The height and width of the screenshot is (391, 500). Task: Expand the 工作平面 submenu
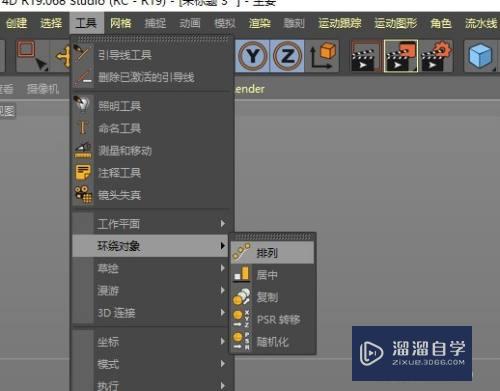[151, 223]
